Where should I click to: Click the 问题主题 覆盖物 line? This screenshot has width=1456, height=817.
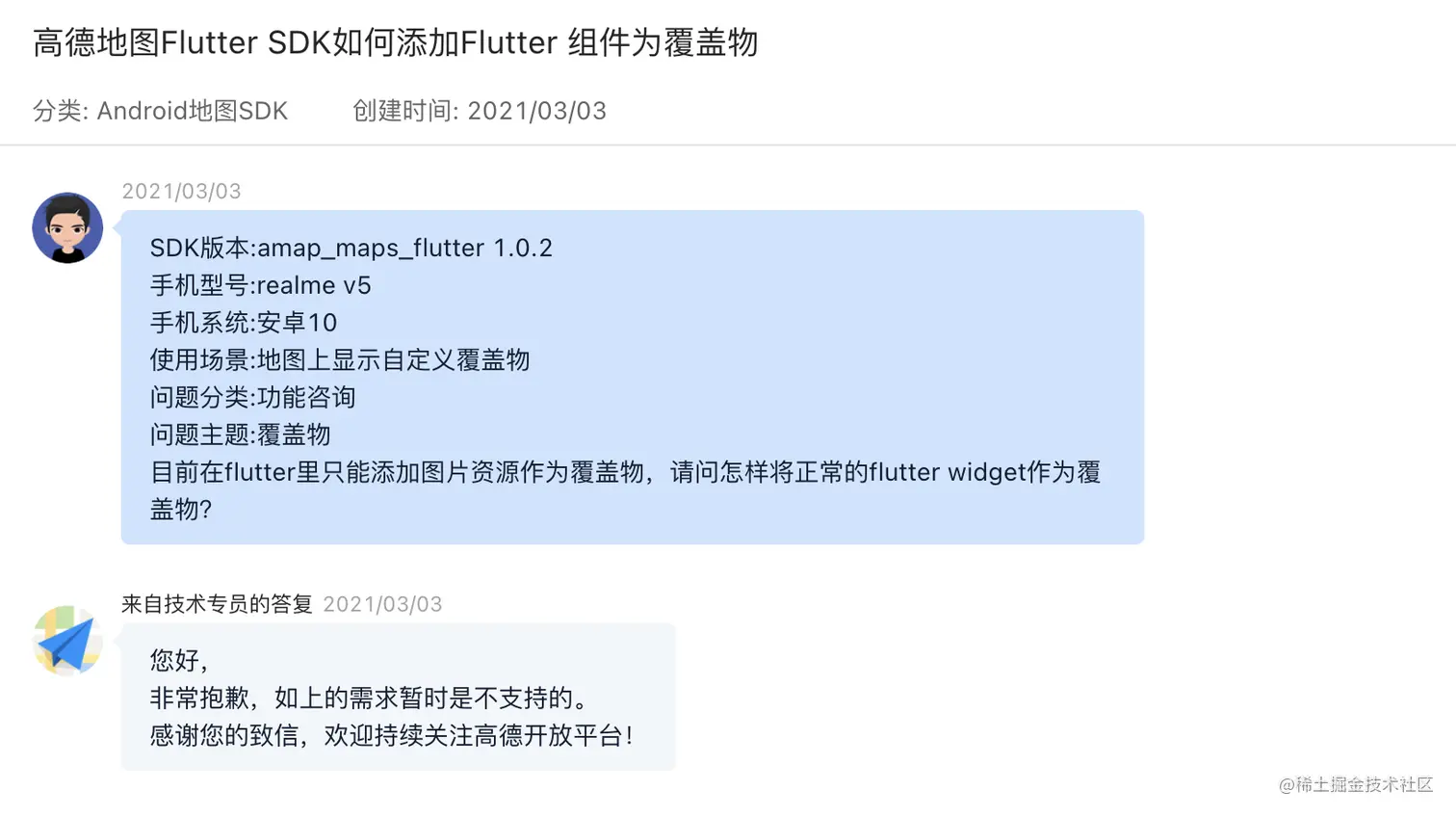[x=240, y=435]
